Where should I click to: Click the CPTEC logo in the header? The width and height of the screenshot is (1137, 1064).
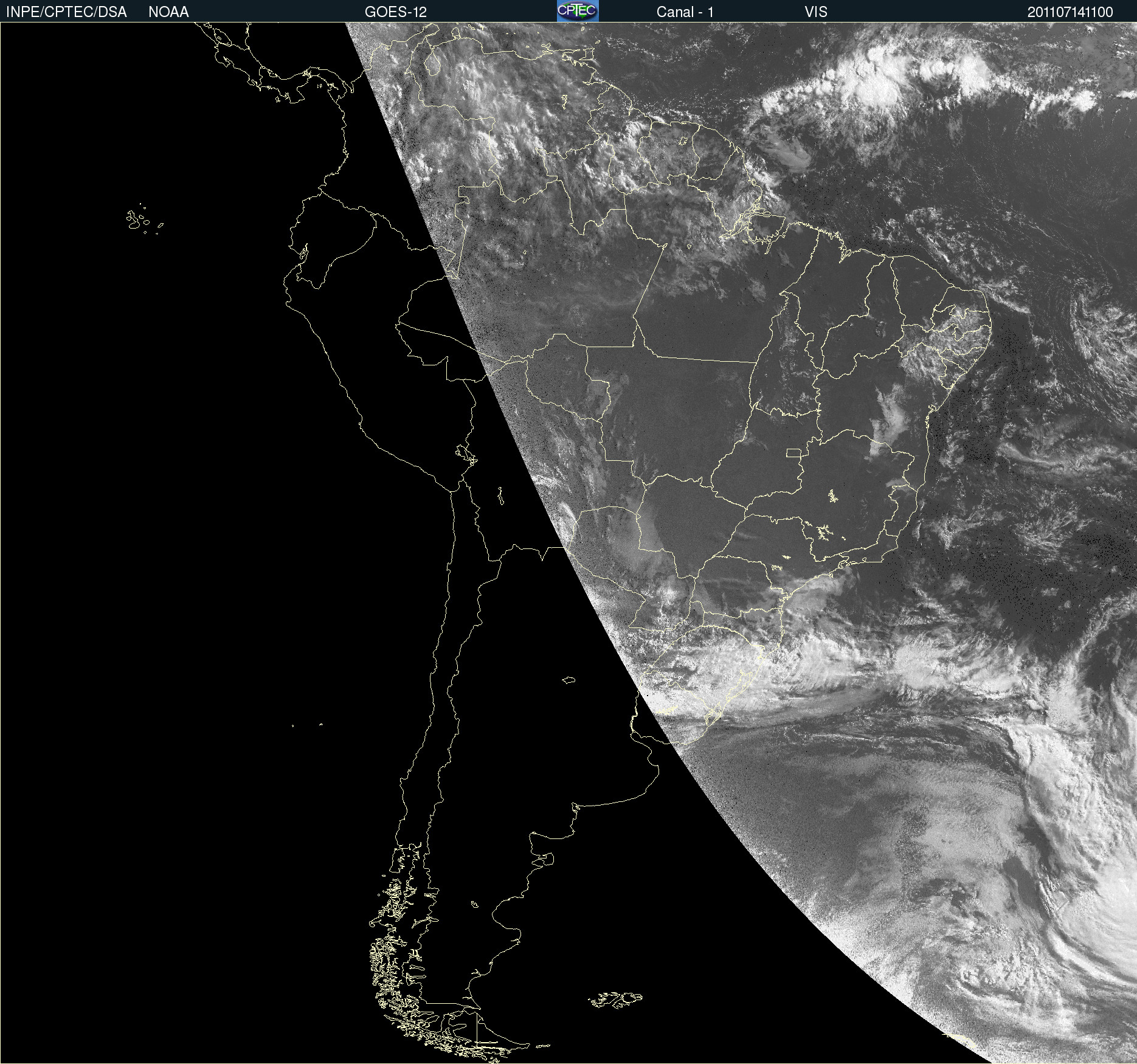pos(578,11)
